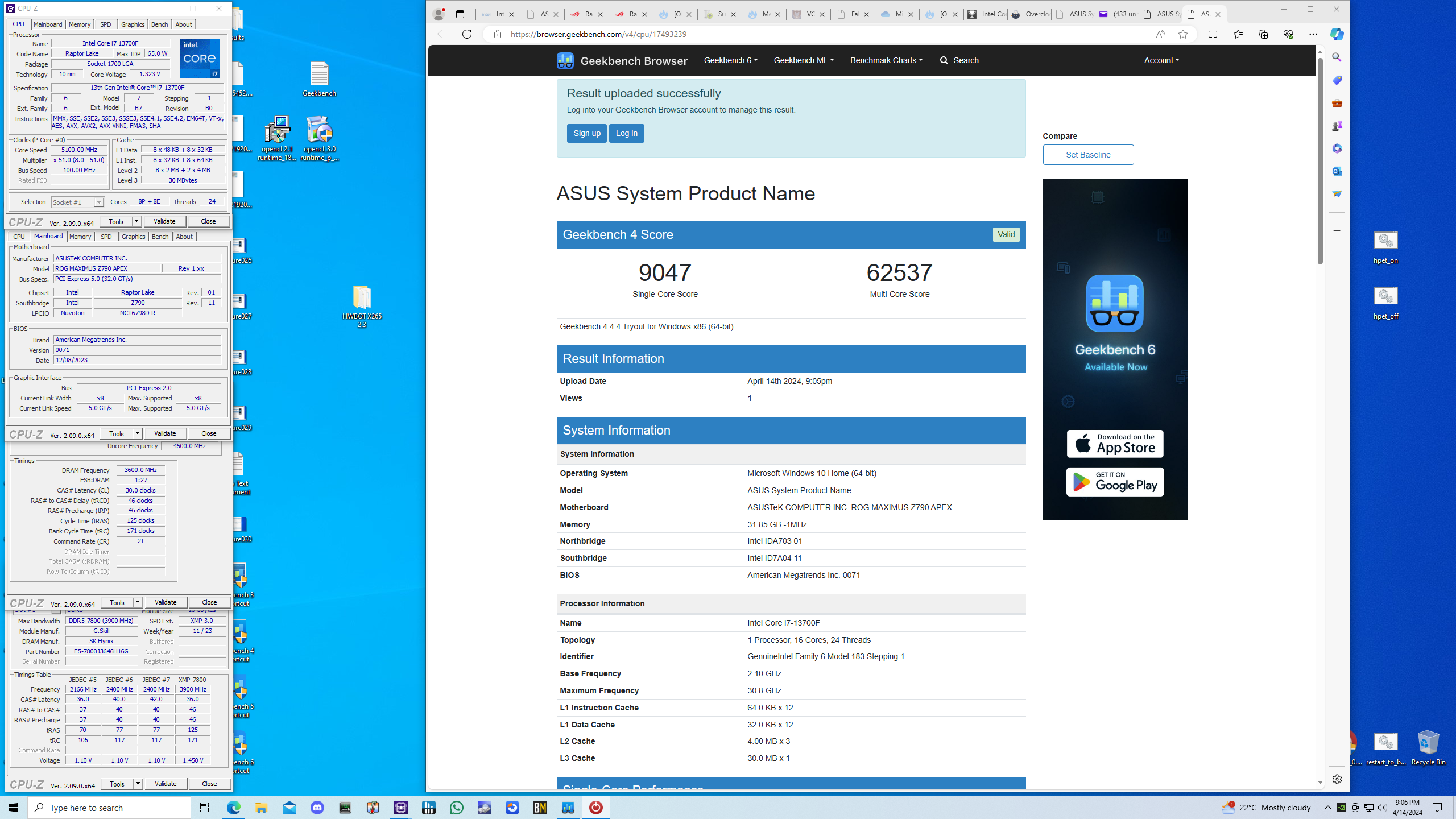Open Edge split screen icon
Viewport: 1456px width, 819px height.
[x=1213, y=34]
